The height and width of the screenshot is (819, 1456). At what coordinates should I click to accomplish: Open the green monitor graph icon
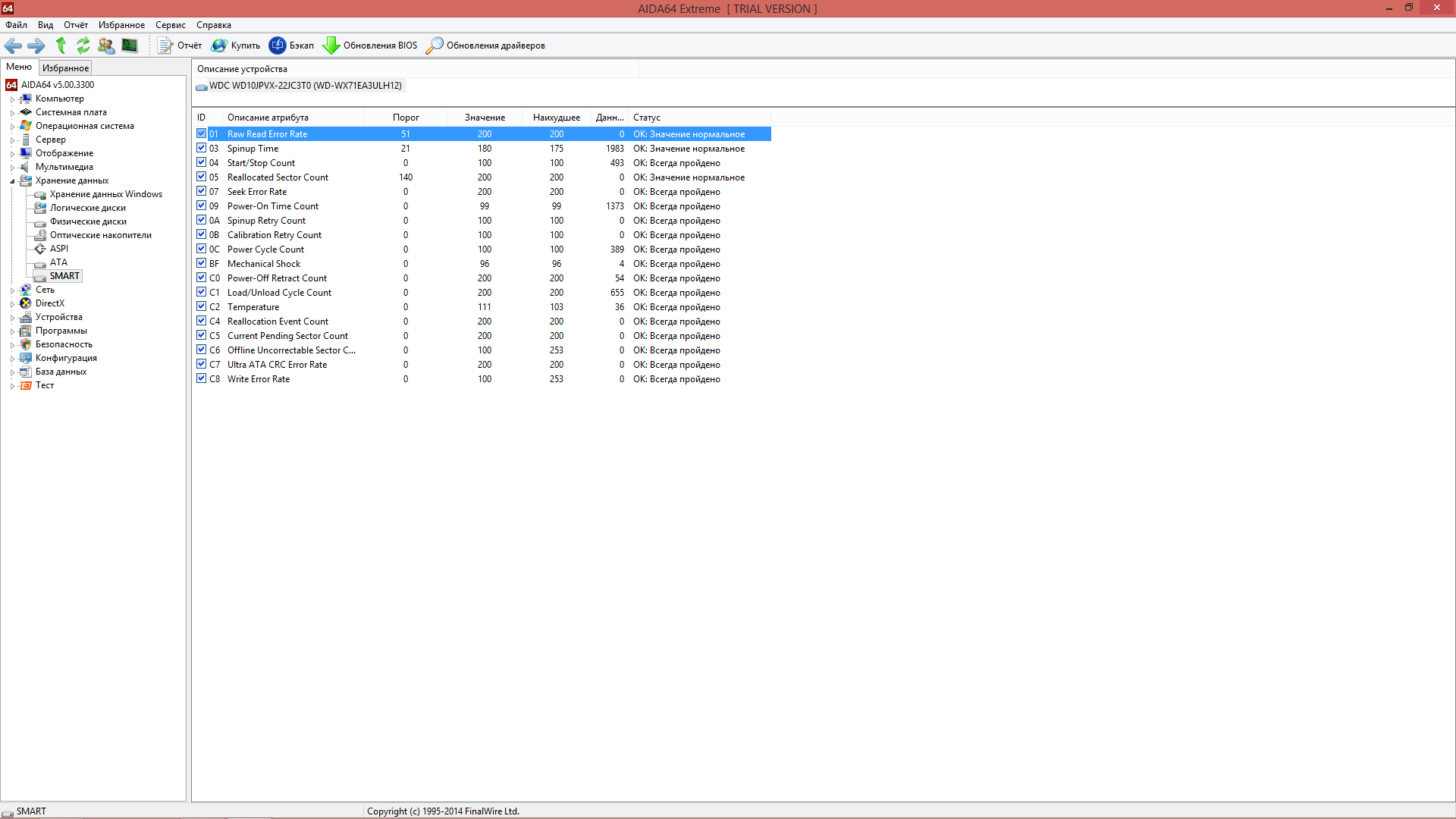pos(130,45)
